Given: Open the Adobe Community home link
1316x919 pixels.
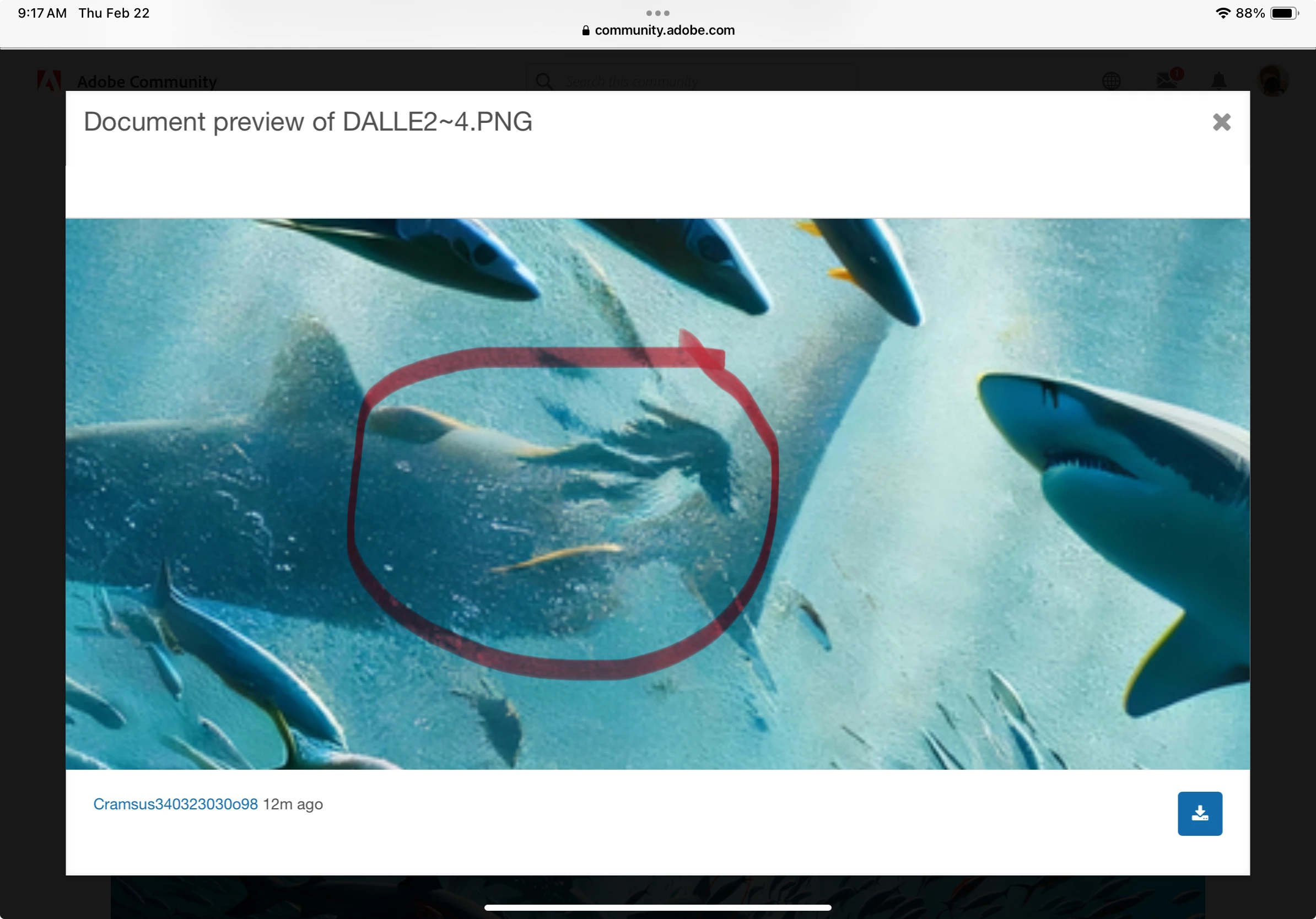Looking at the screenshot, I should (147, 82).
